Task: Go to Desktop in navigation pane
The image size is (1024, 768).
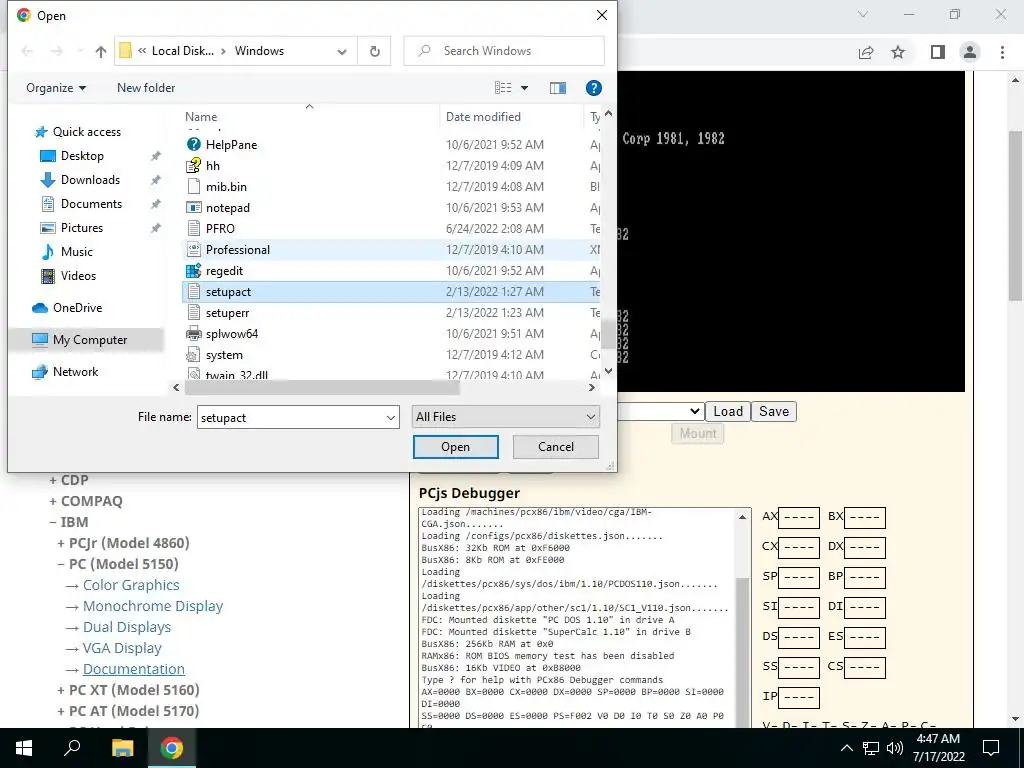Action: coord(82,156)
